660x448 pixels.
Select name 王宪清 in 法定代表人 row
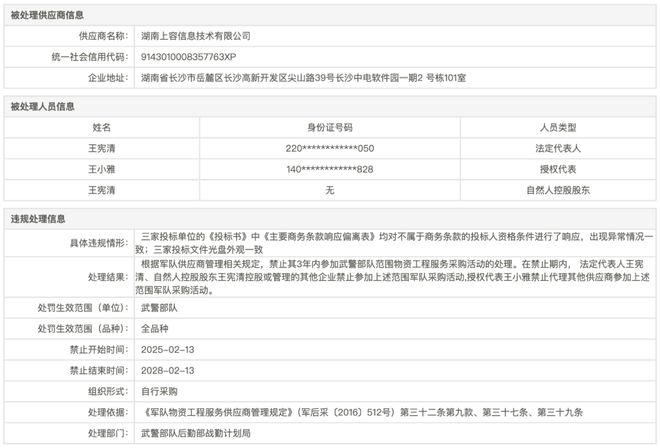101,148
